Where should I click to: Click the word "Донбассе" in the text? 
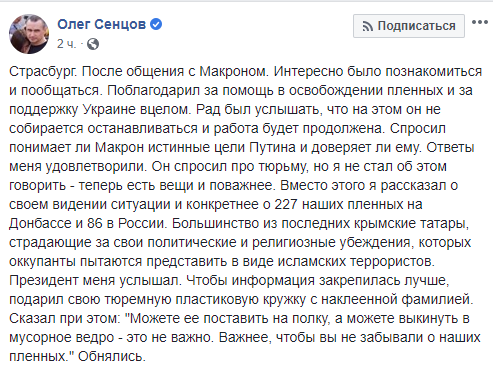coord(40,223)
